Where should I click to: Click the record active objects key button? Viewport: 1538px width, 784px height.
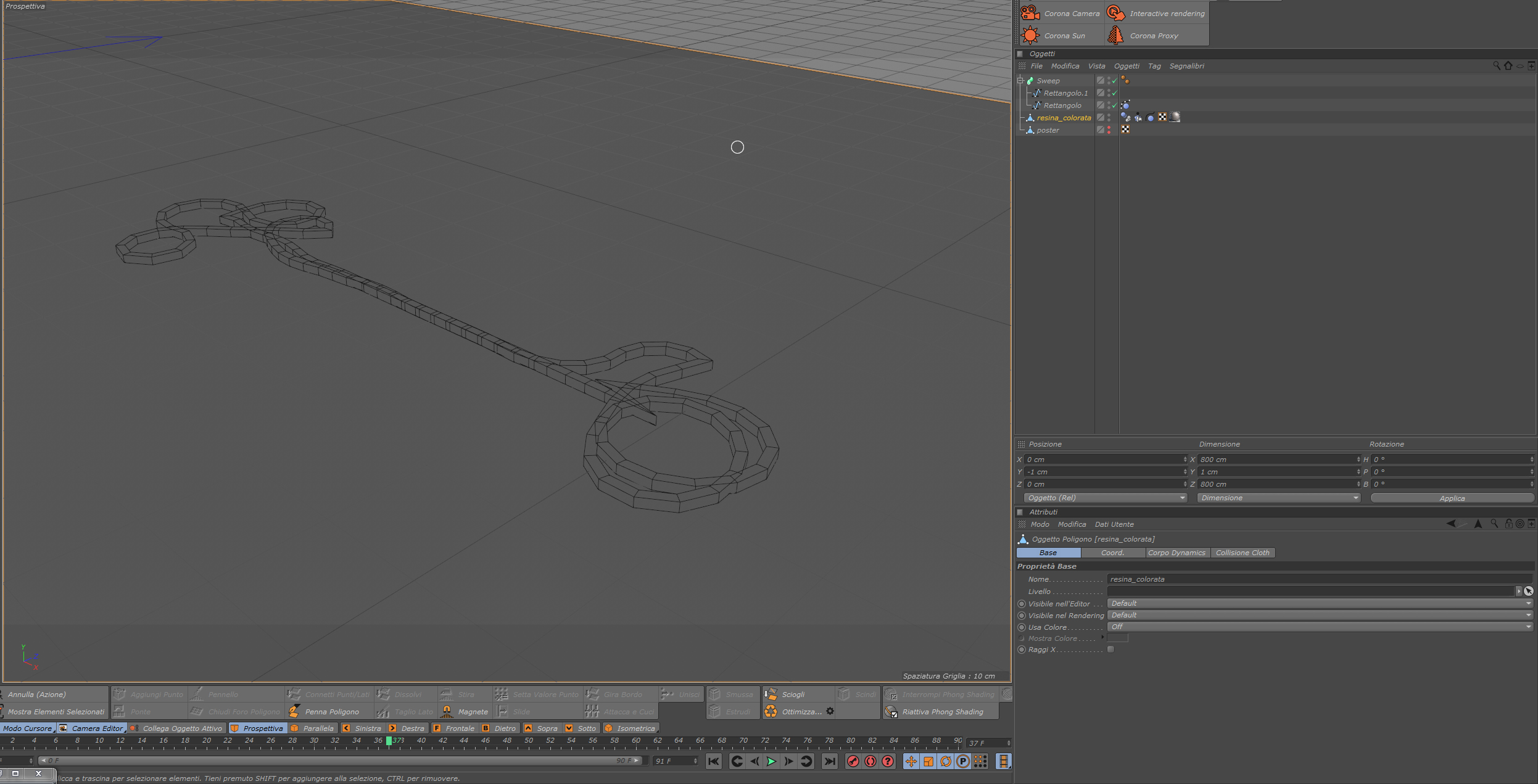[x=853, y=761]
